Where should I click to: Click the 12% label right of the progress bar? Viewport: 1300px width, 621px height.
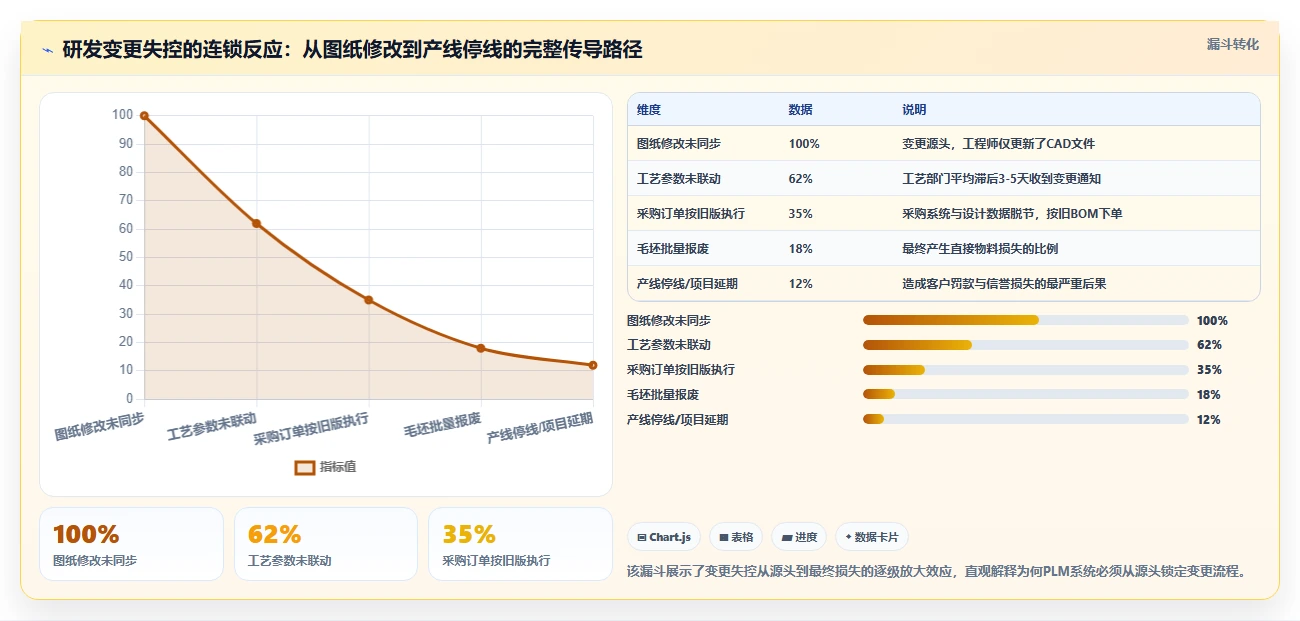(1208, 420)
